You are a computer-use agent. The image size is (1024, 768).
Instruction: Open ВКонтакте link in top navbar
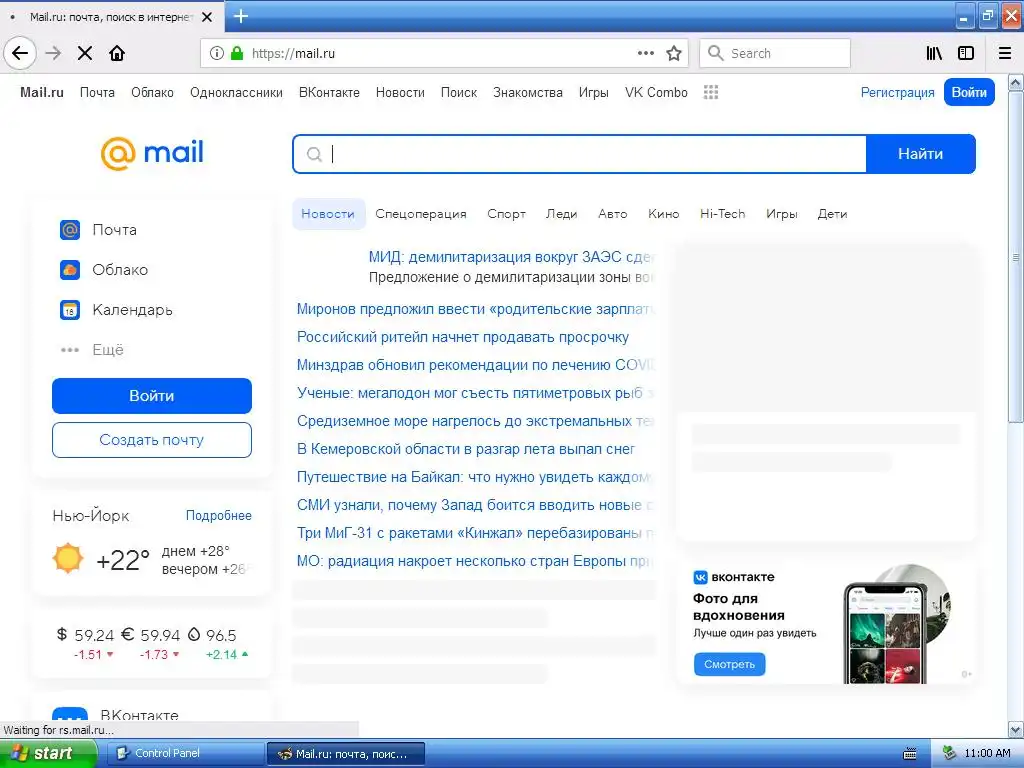(329, 93)
